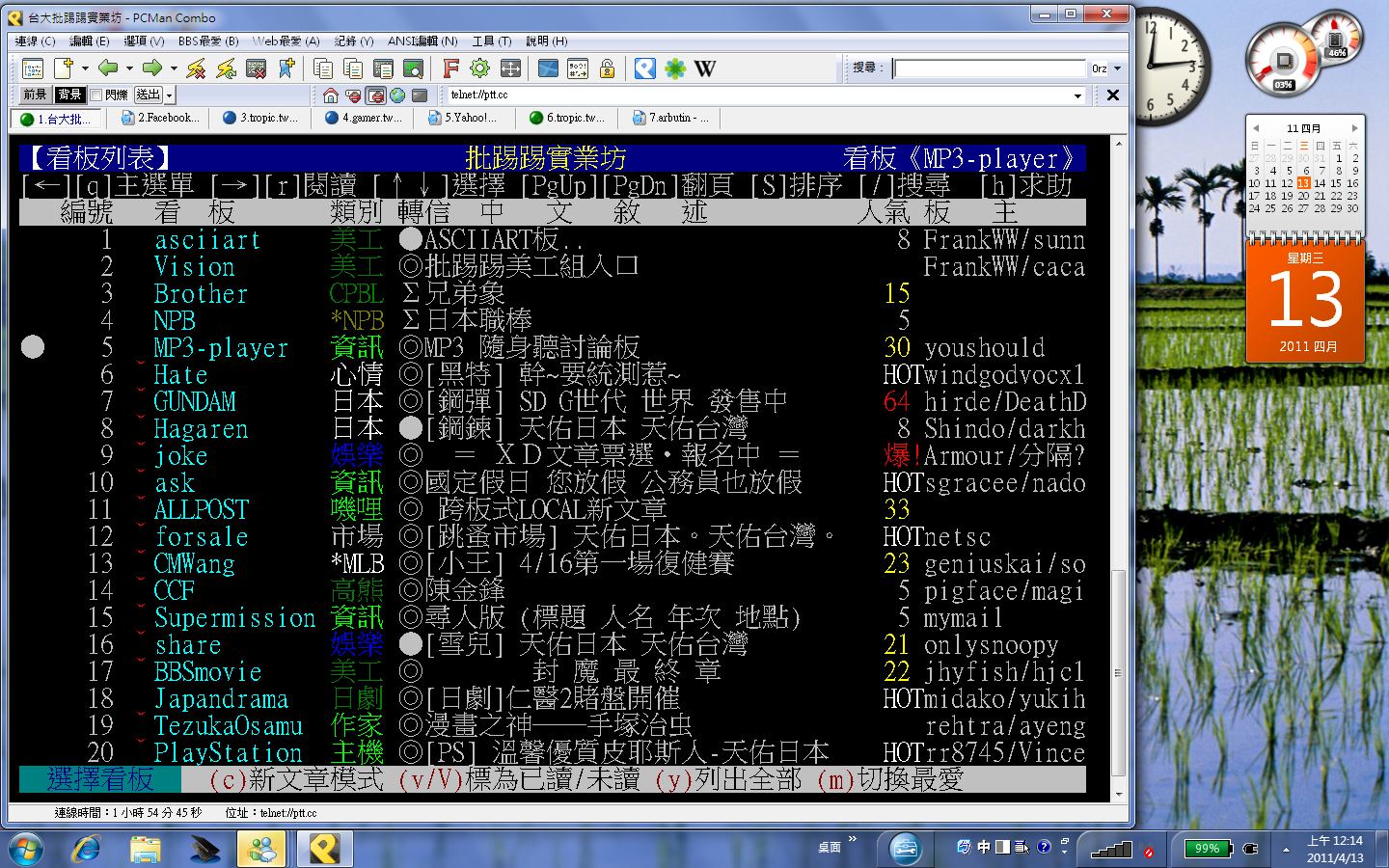Click the home icon beside the address bar
The width and height of the screenshot is (1389, 868).
click(x=331, y=95)
